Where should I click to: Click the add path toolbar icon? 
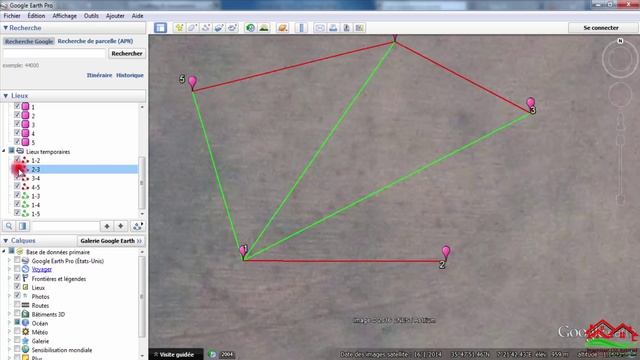click(x=206, y=27)
